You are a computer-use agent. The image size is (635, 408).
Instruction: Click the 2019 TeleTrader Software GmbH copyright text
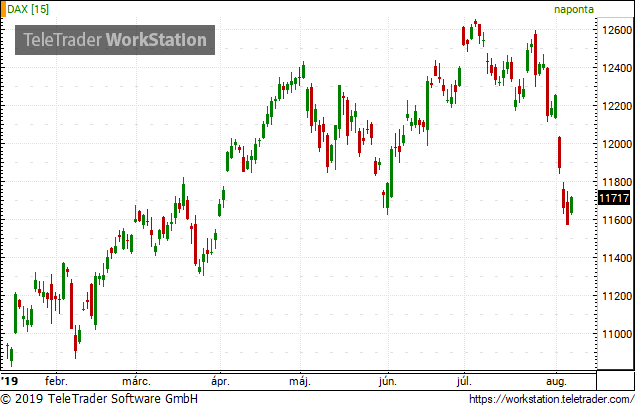(x=99, y=399)
